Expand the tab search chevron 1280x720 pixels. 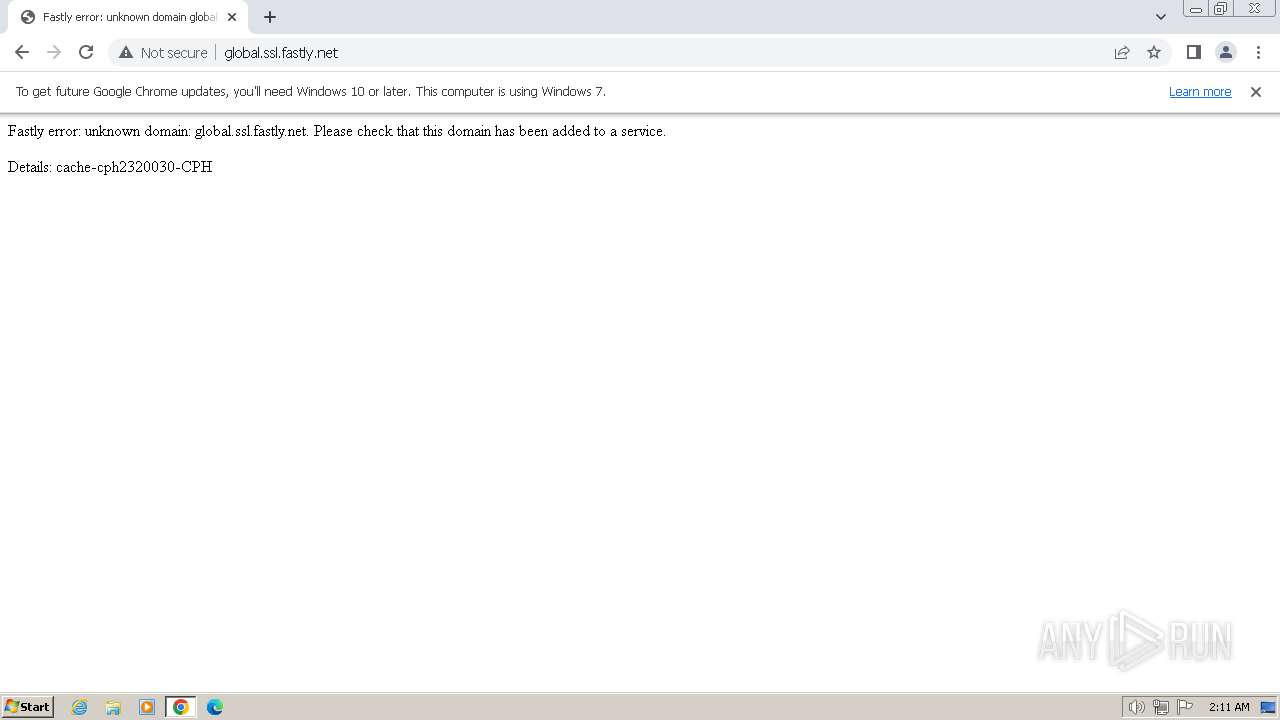(1161, 17)
